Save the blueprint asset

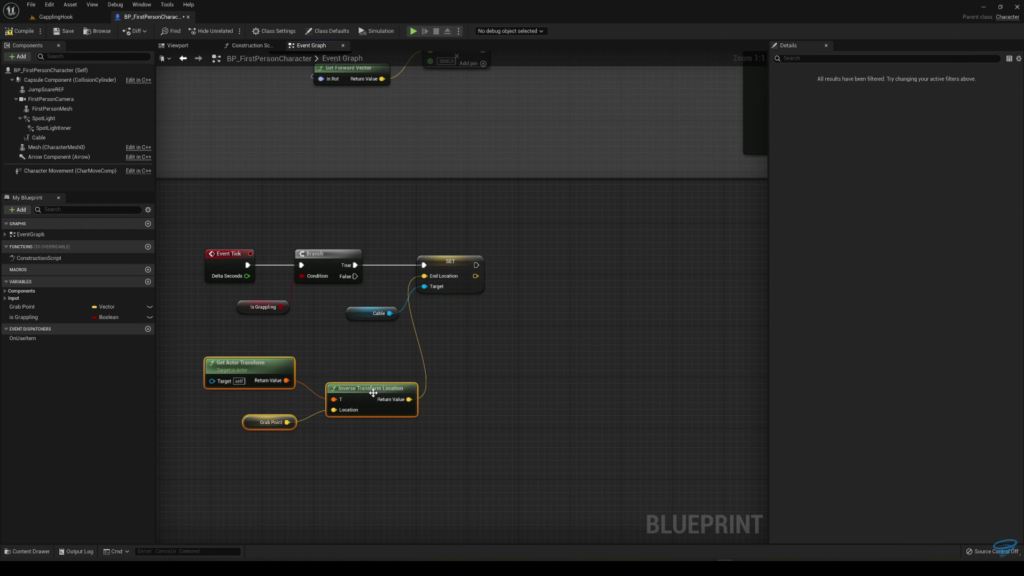(63, 31)
